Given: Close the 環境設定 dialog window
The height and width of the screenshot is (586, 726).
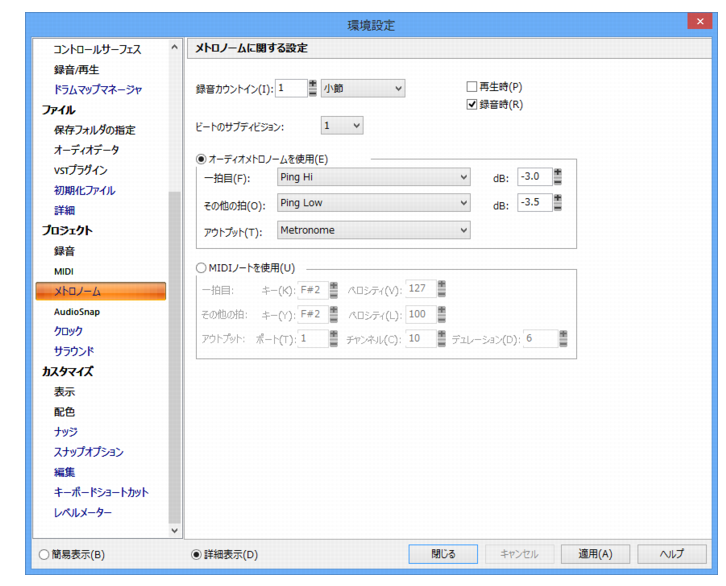Looking at the screenshot, I should coord(700,21).
